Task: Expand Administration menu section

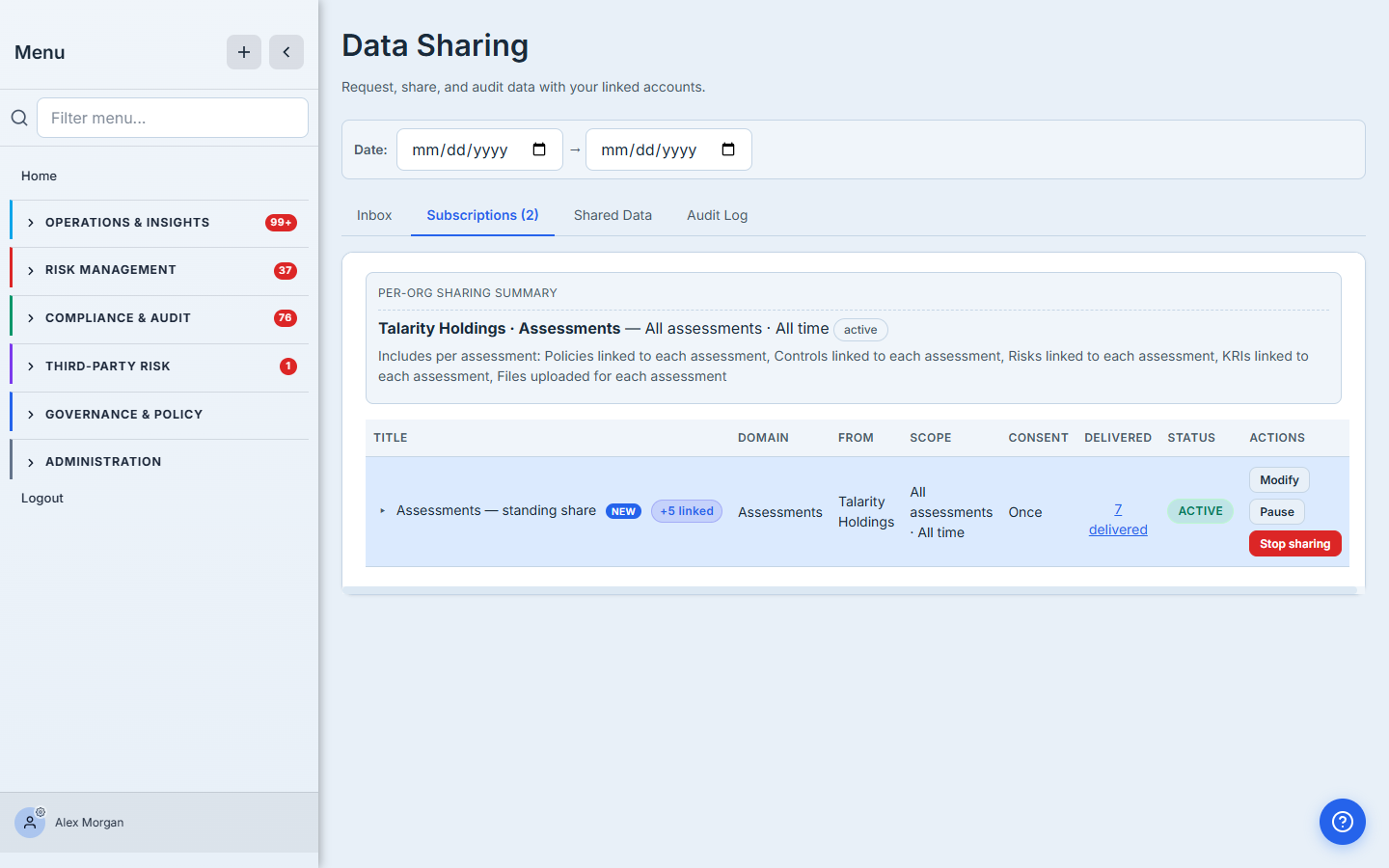Action: 159,462
